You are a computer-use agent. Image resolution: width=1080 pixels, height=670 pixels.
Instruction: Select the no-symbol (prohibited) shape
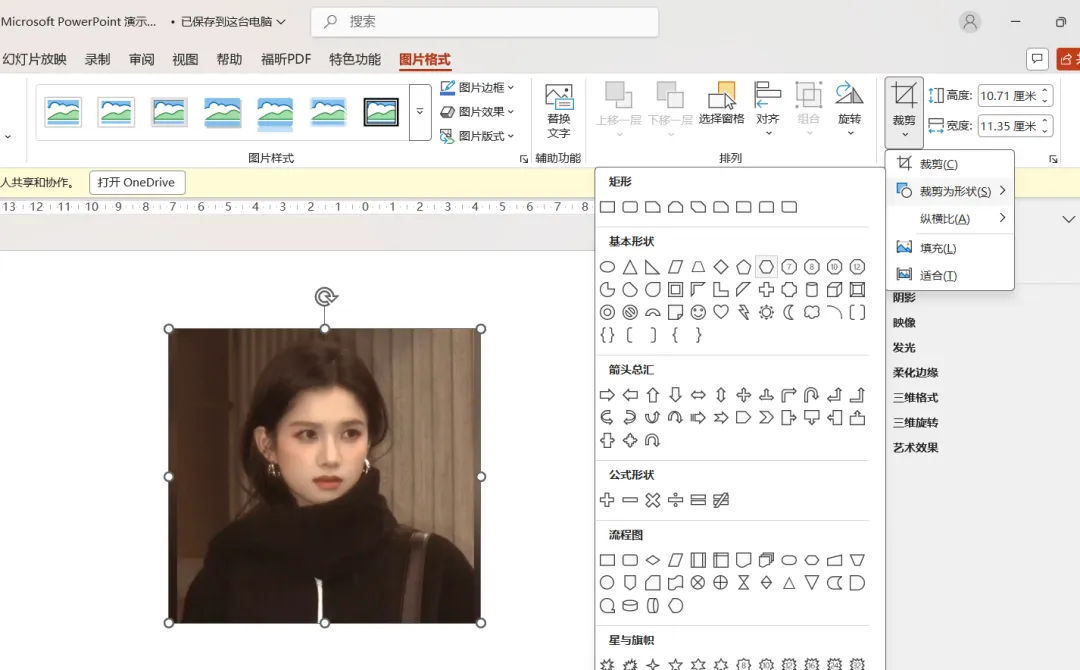pos(630,313)
